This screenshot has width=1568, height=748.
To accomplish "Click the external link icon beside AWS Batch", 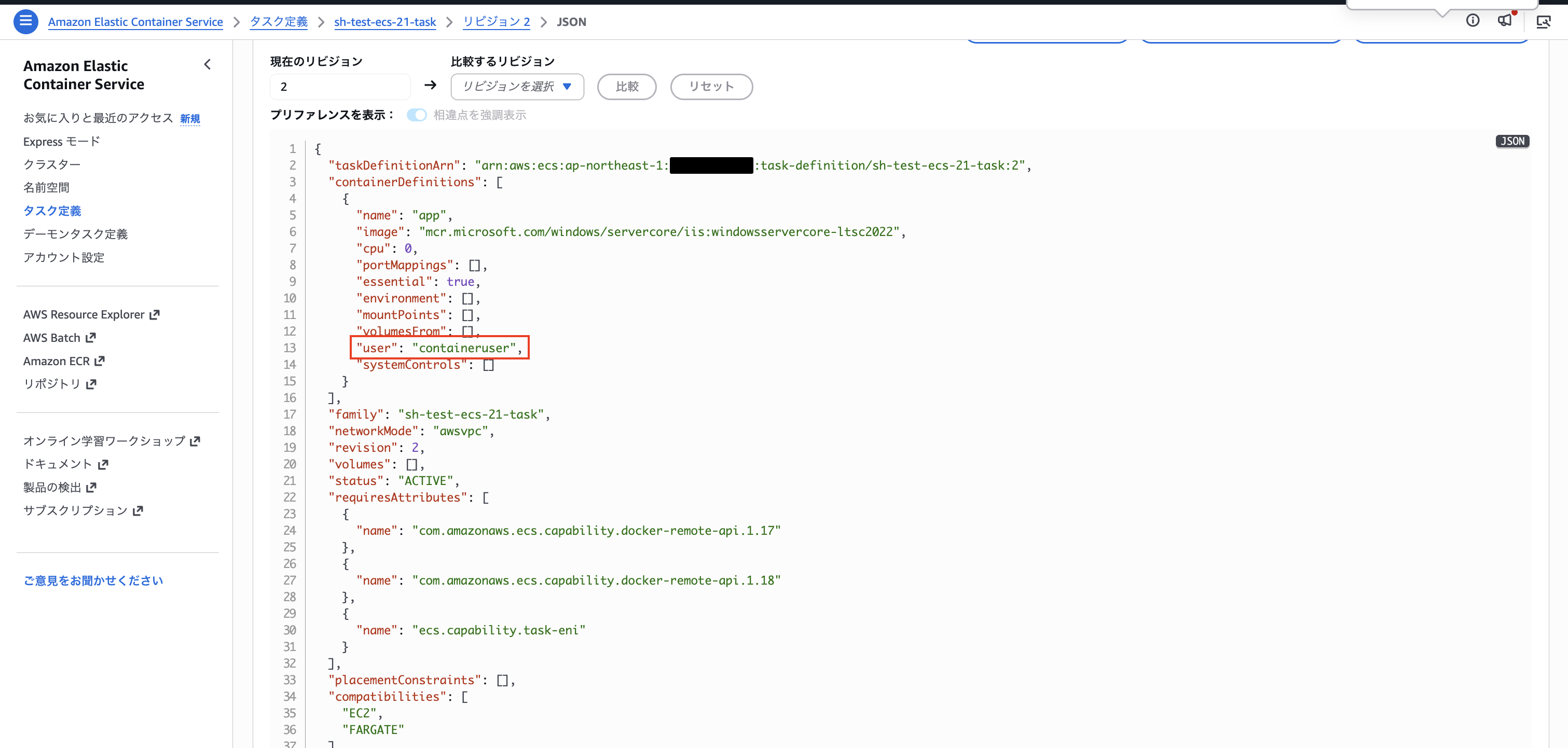I will (x=91, y=338).
